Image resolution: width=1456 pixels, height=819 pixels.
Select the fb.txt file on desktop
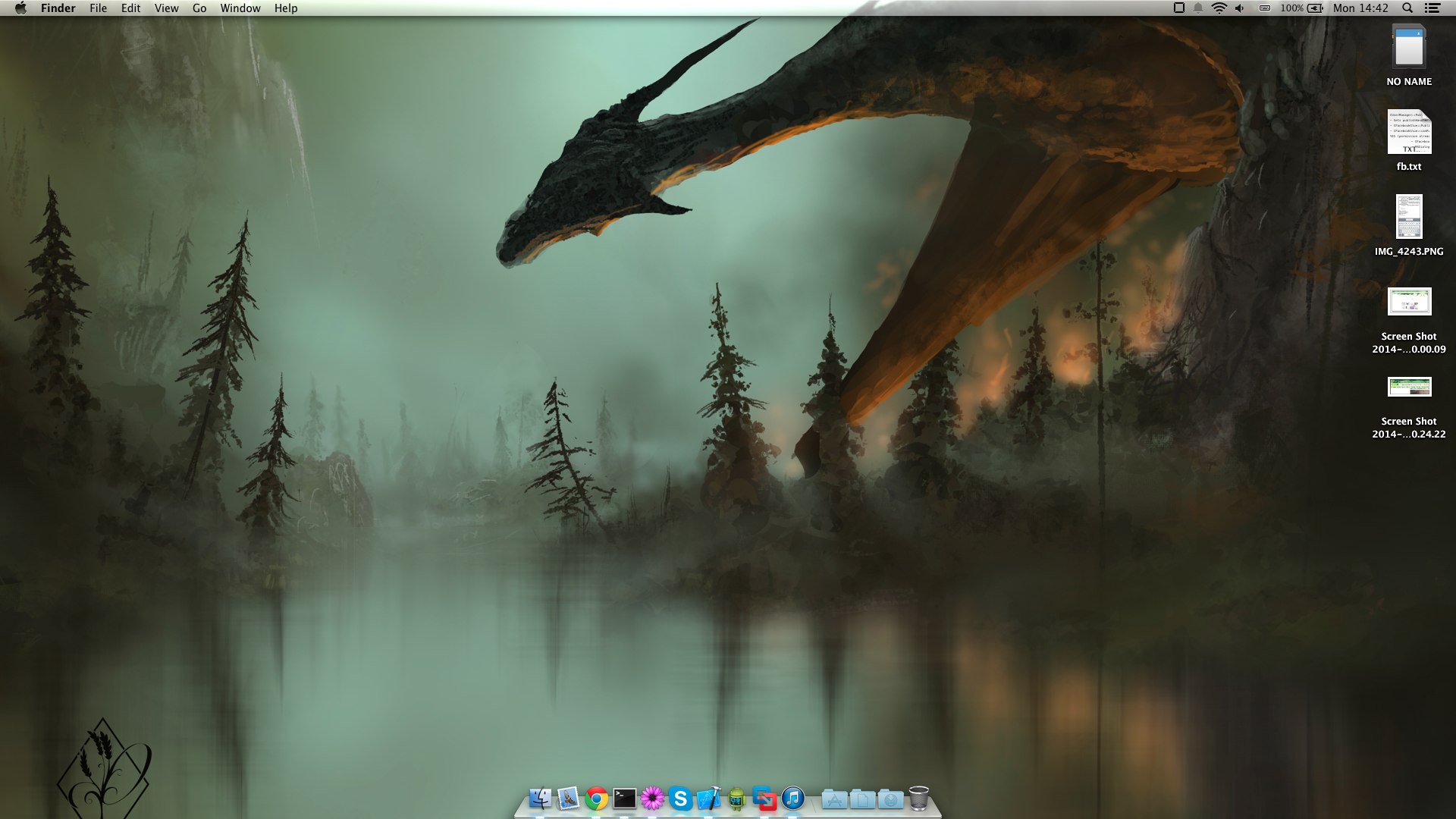coord(1409,133)
